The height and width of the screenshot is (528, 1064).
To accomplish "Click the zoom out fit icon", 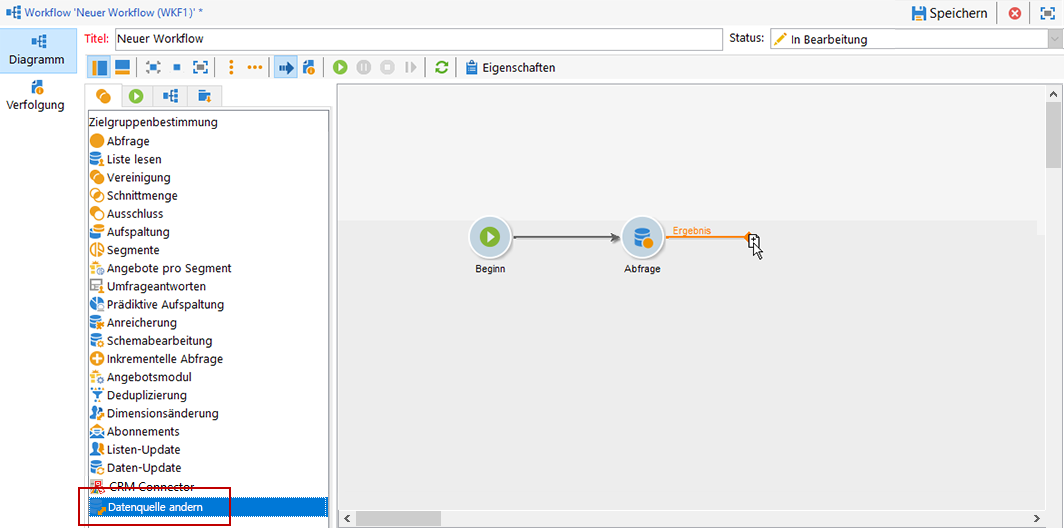I will [154, 67].
